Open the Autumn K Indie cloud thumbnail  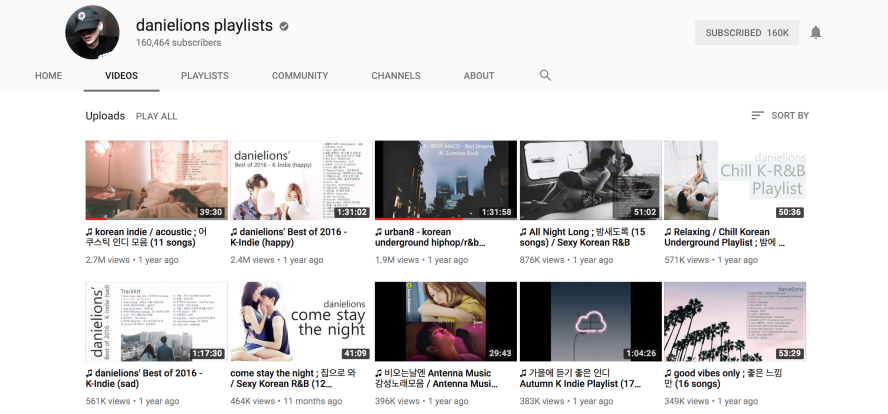[591, 322]
